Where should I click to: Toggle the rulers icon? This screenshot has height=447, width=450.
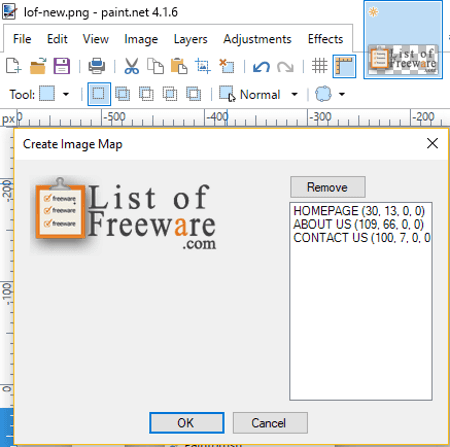pos(344,66)
